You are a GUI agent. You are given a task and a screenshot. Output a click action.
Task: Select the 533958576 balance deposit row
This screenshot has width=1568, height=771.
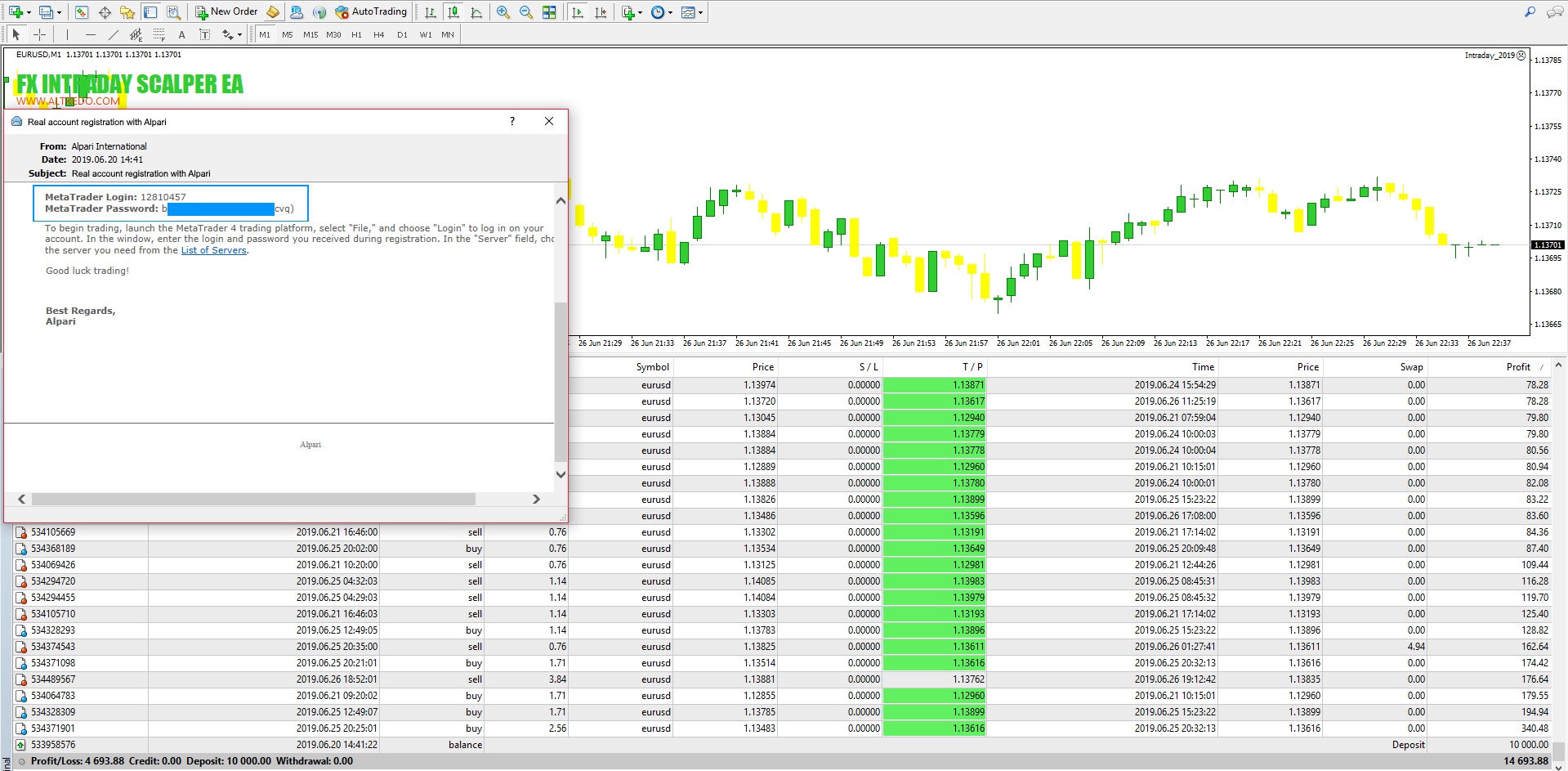pyautogui.click(x=782, y=745)
